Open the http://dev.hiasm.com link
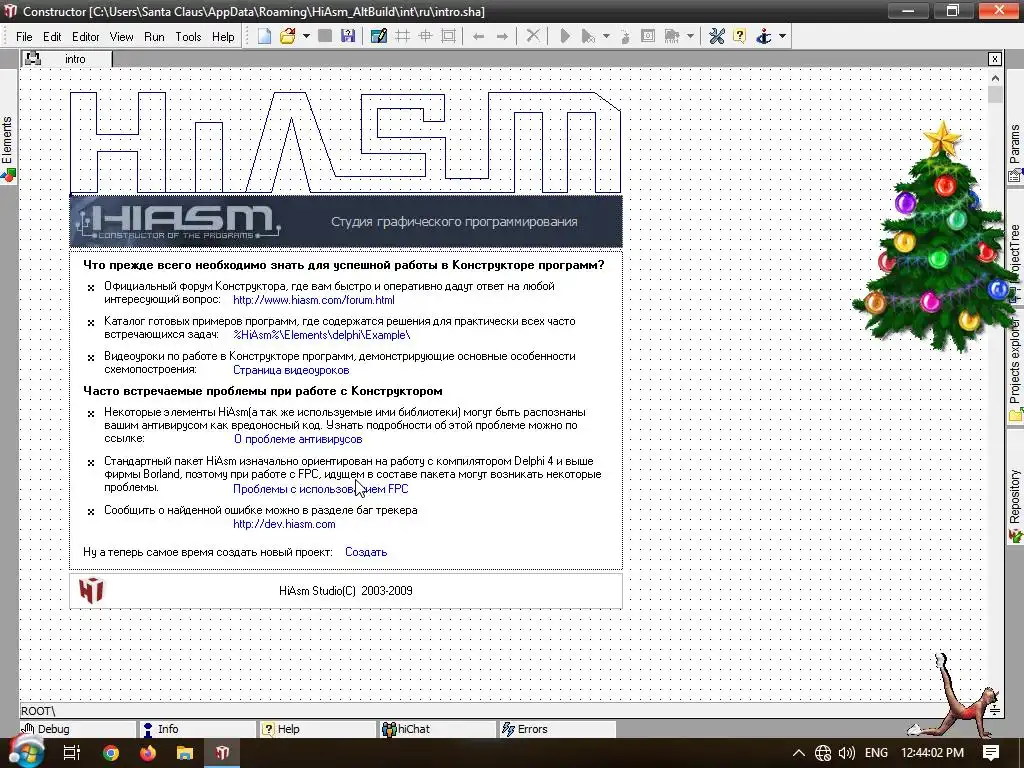The image size is (1024, 768). (x=284, y=524)
